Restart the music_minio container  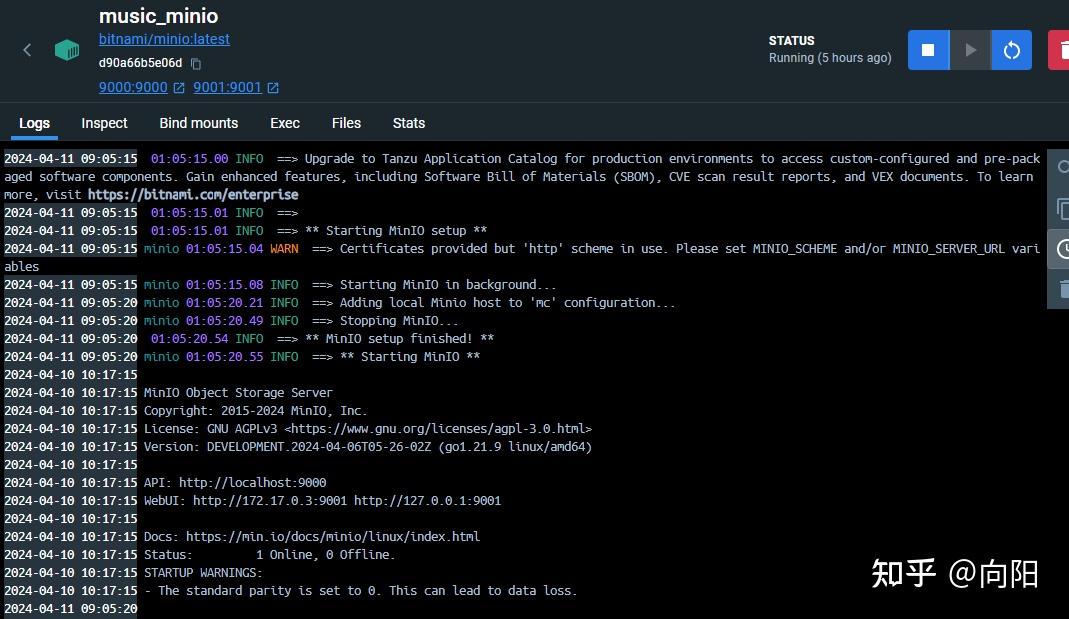pyautogui.click(x=1011, y=50)
